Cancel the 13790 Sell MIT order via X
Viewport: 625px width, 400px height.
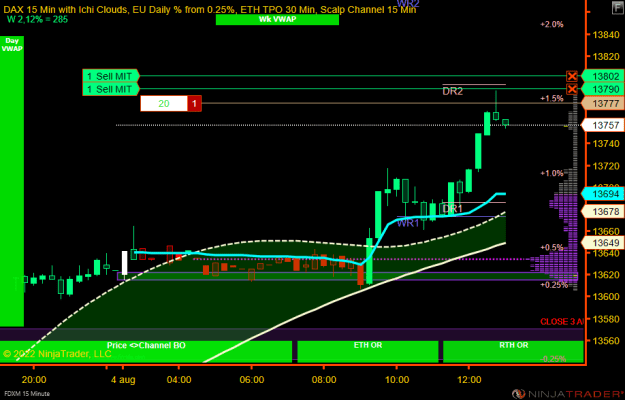point(572,89)
